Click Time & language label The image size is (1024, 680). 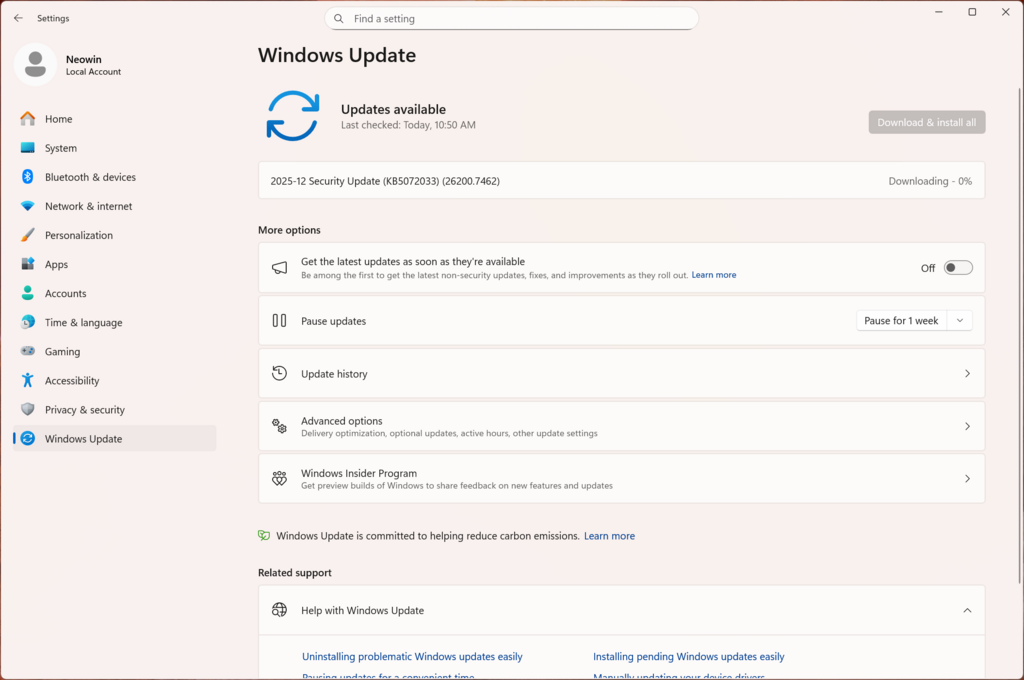[x=84, y=323]
